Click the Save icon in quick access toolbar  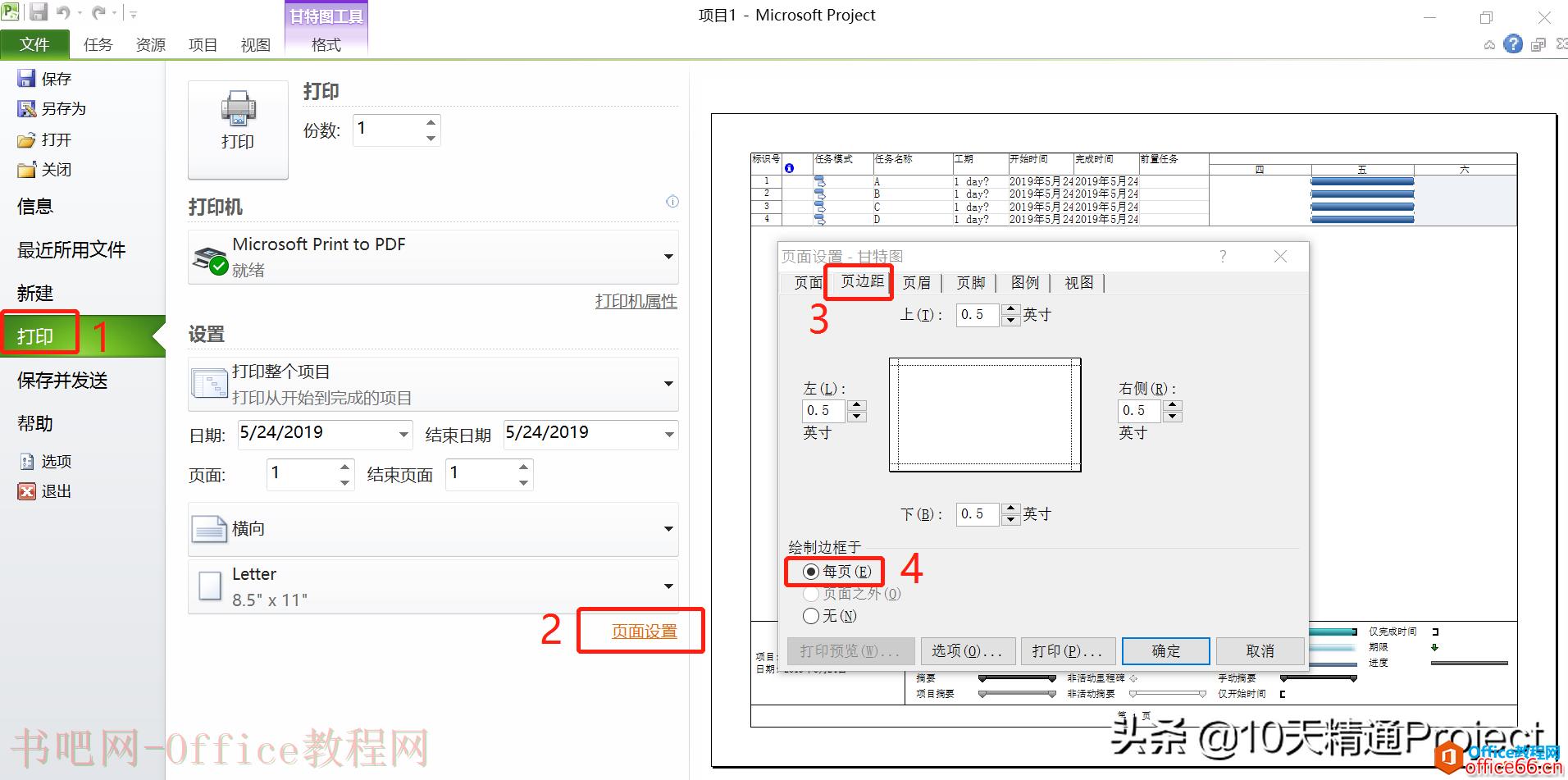(39, 12)
